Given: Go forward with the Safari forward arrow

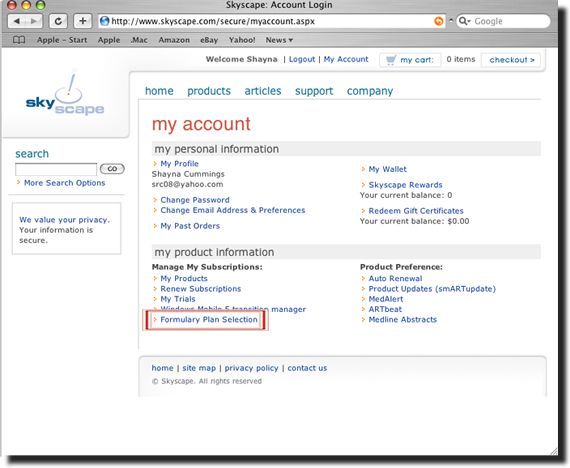Looking at the screenshot, I should pos(34,21).
